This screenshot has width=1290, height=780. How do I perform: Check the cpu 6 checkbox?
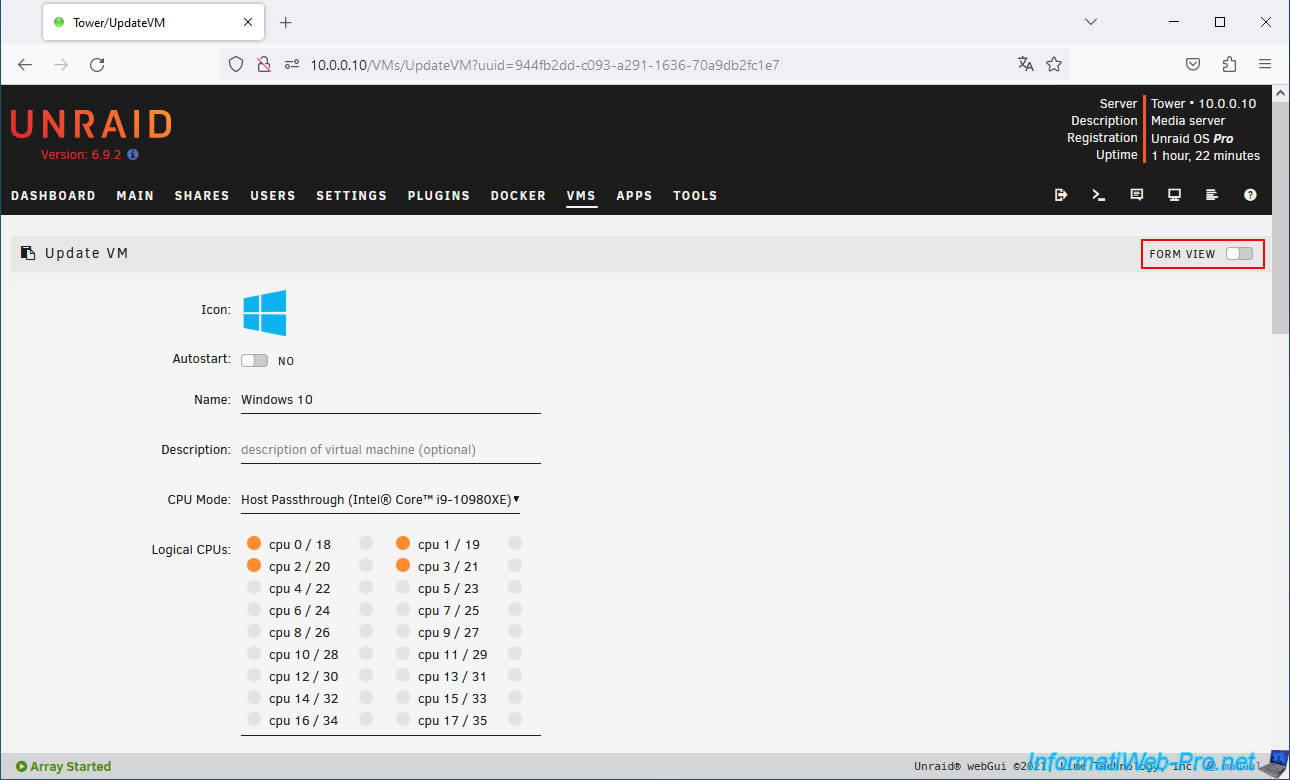254,610
